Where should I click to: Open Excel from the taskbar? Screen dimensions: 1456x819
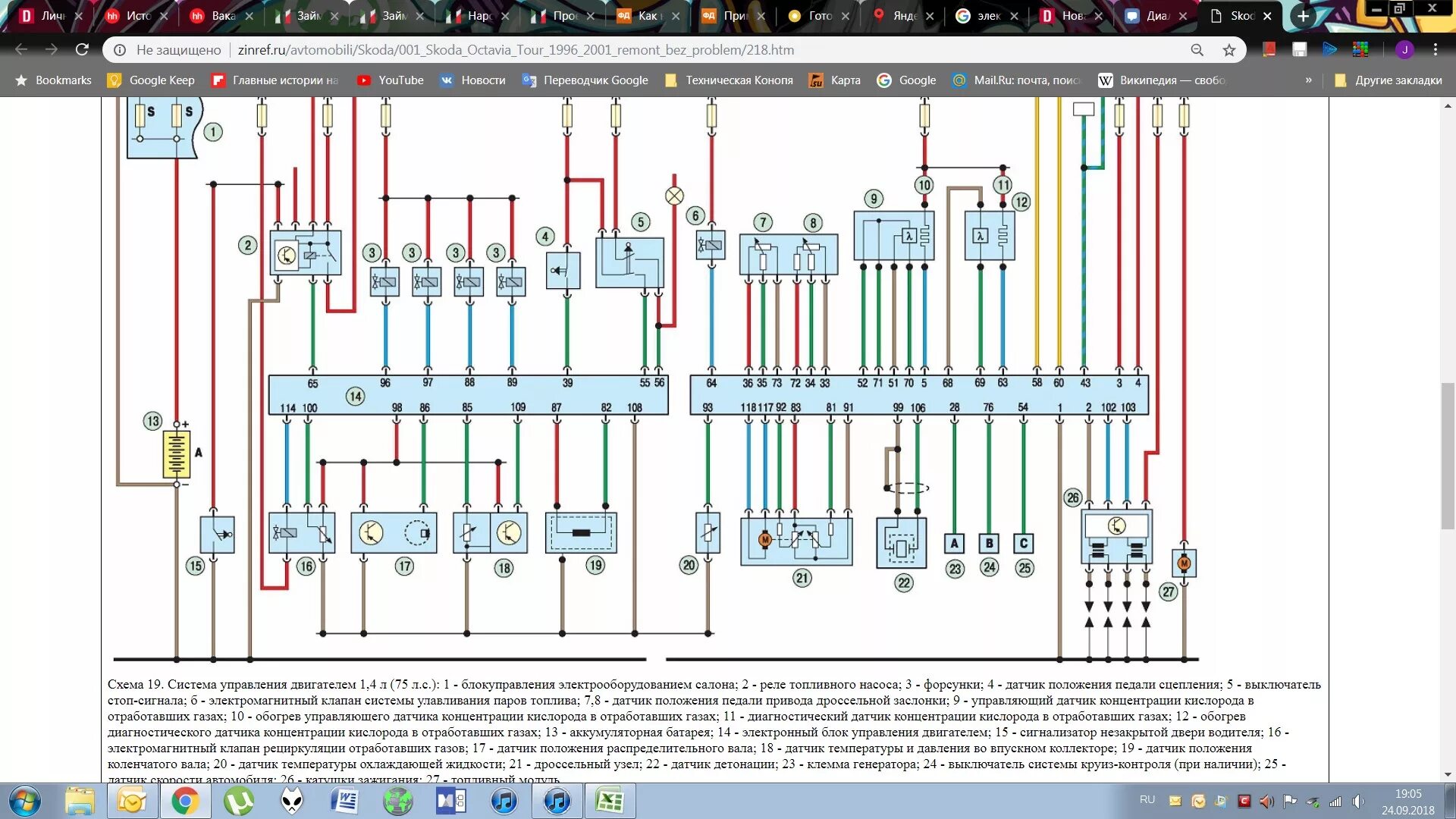click(x=610, y=801)
